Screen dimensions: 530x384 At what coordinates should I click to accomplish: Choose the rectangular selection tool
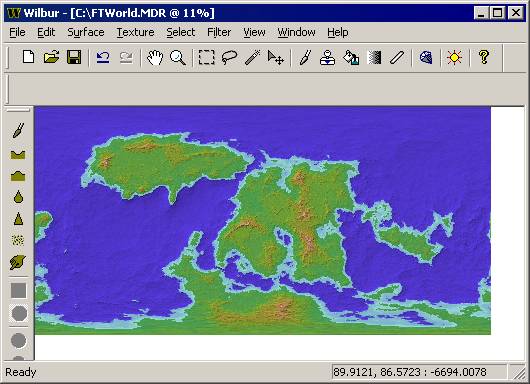click(x=206, y=57)
